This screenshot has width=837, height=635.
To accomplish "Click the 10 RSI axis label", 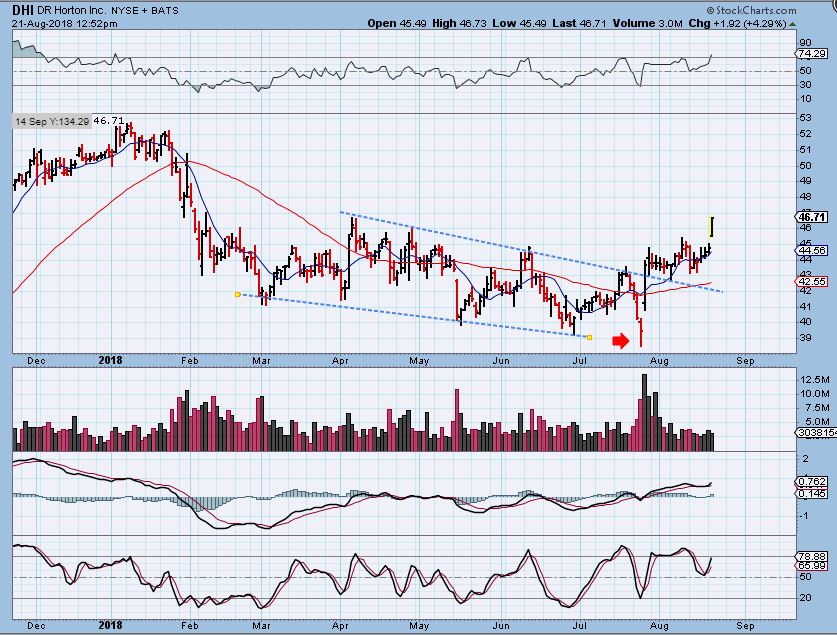I will point(806,99).
